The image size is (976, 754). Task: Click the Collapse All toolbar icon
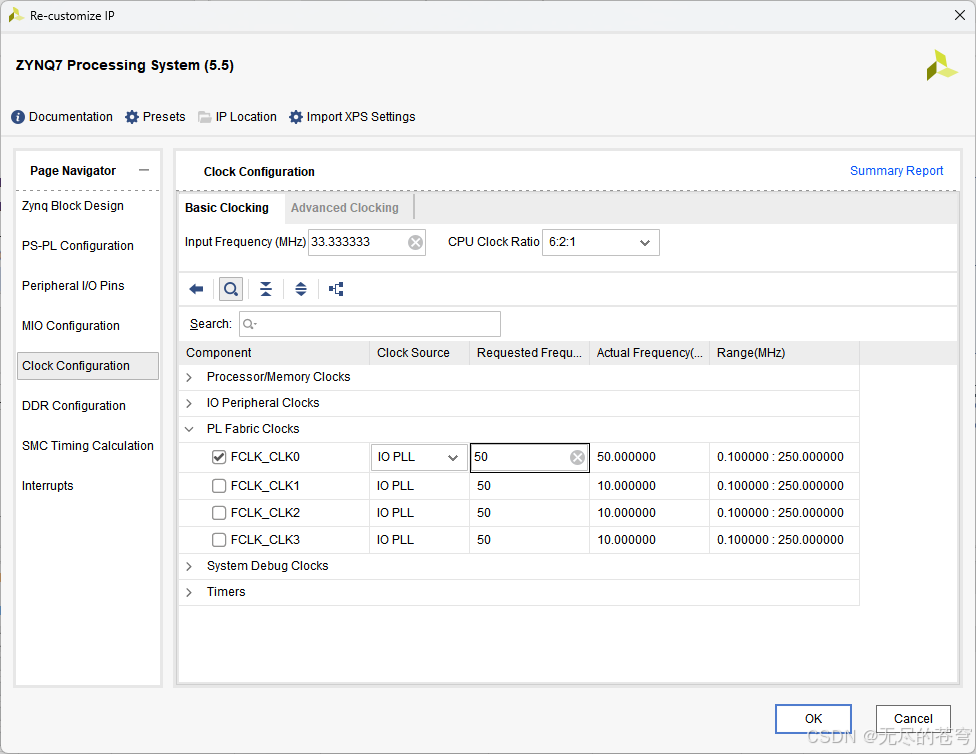(266, 289)
